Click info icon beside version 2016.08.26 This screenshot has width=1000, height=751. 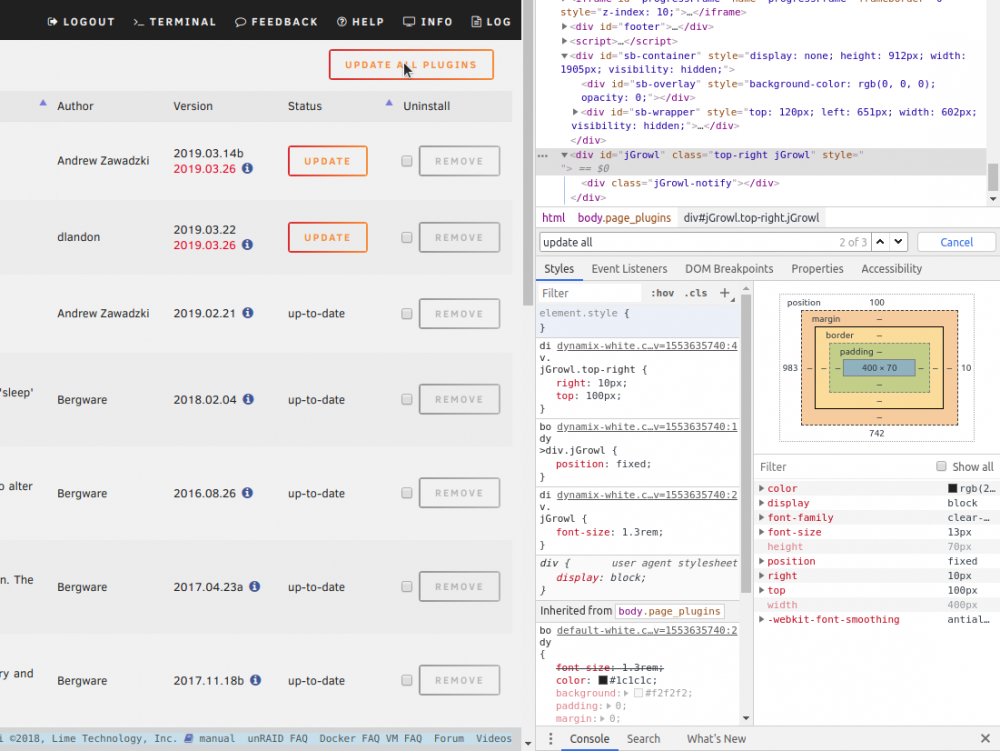(x=247, y=493)
